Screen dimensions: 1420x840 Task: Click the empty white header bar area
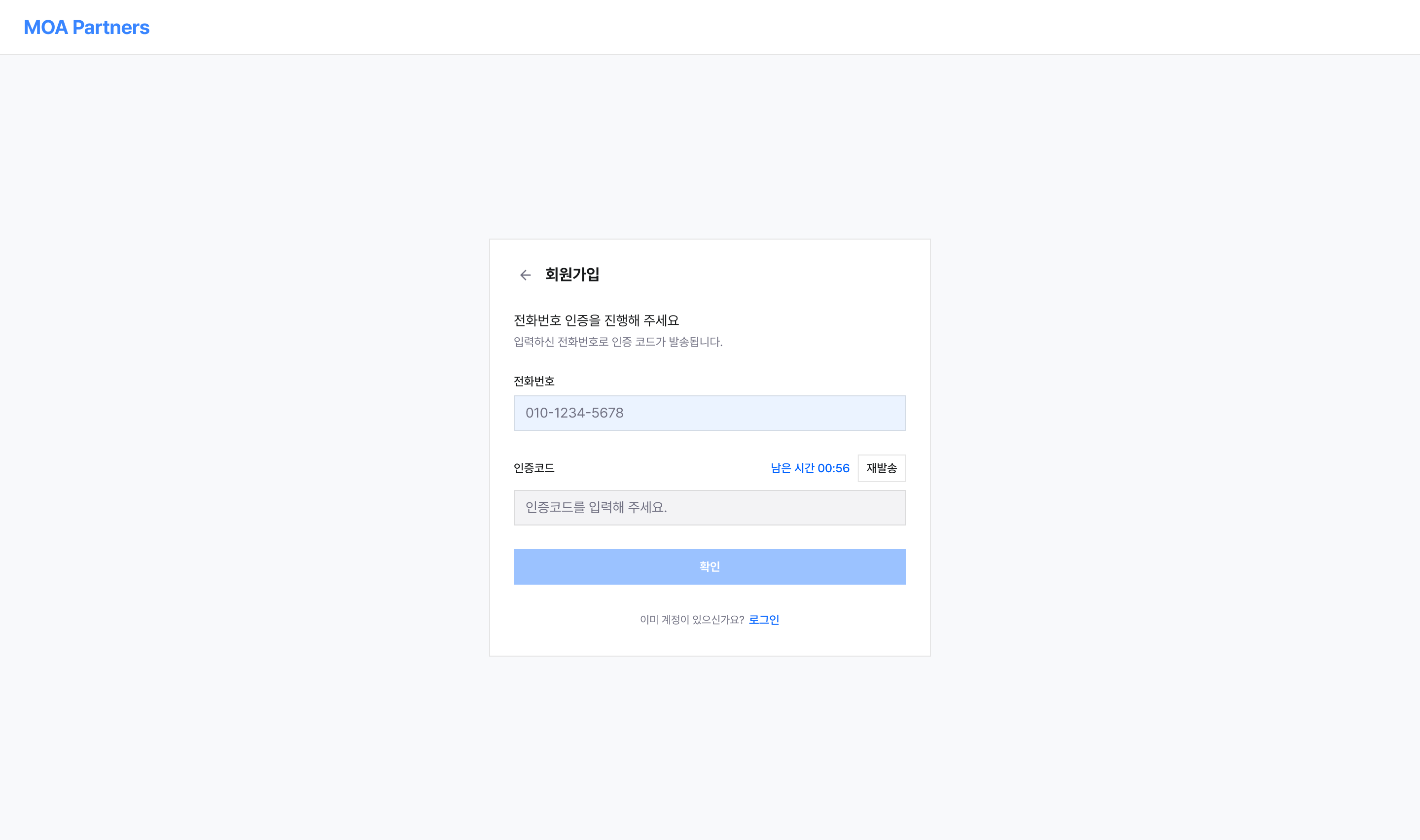coord(736,27)
